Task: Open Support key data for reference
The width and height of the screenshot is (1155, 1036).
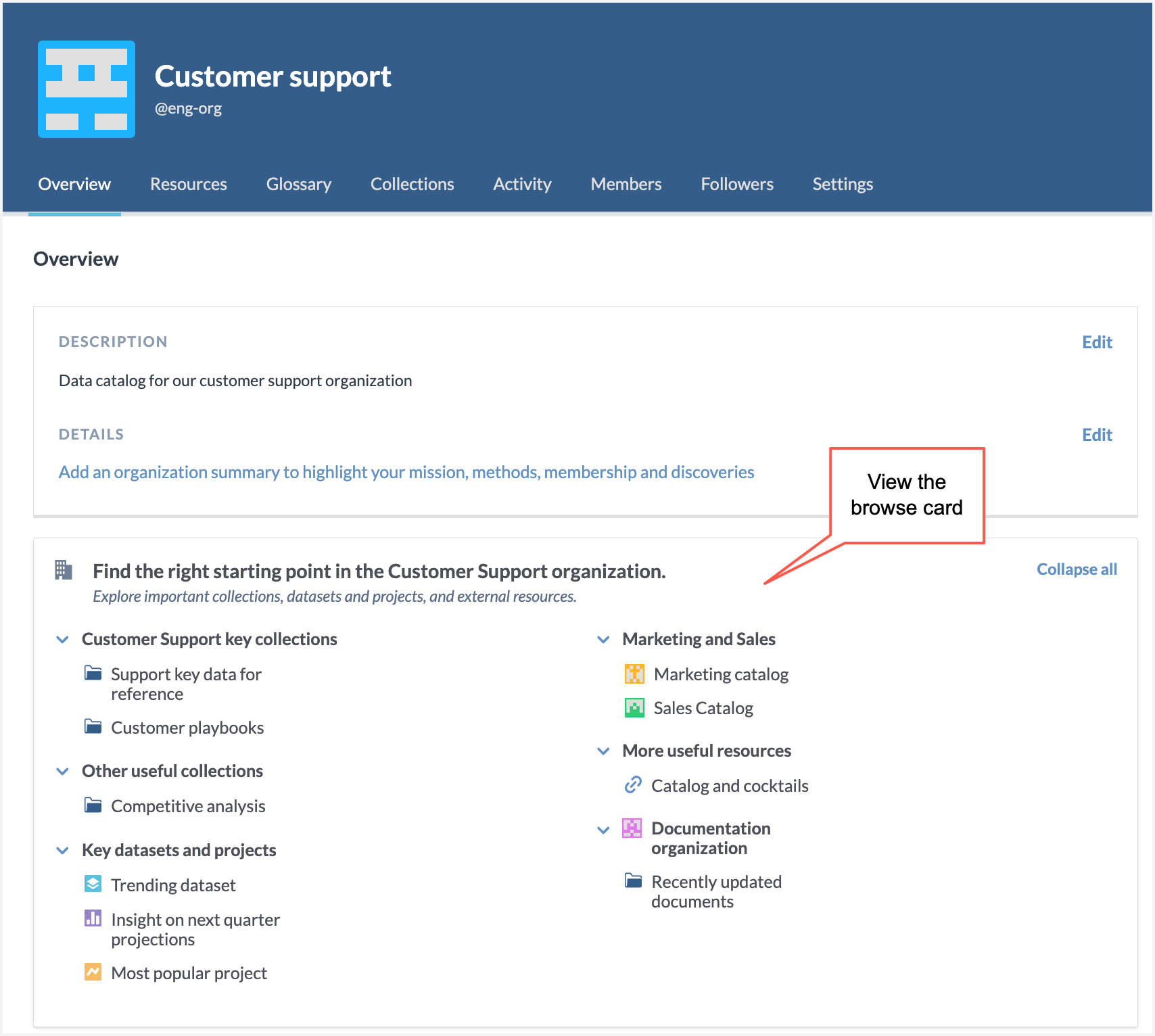Action: click(x=186, y=684)
